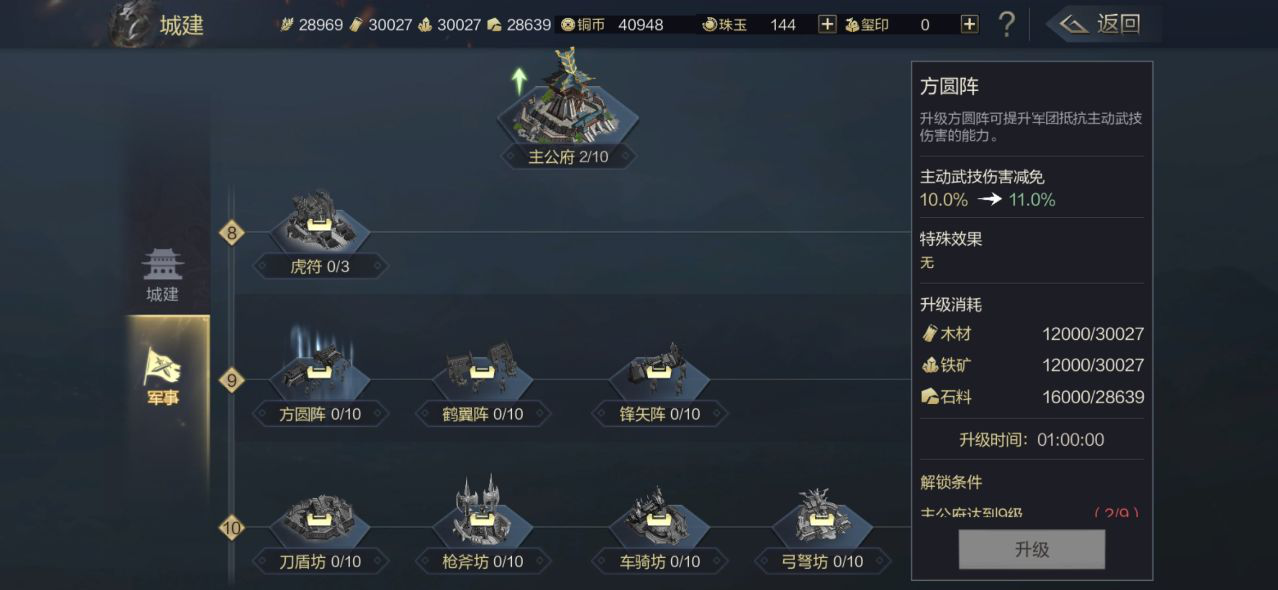
Task: Click the level 9 tier marker
Action: [232, 380]
